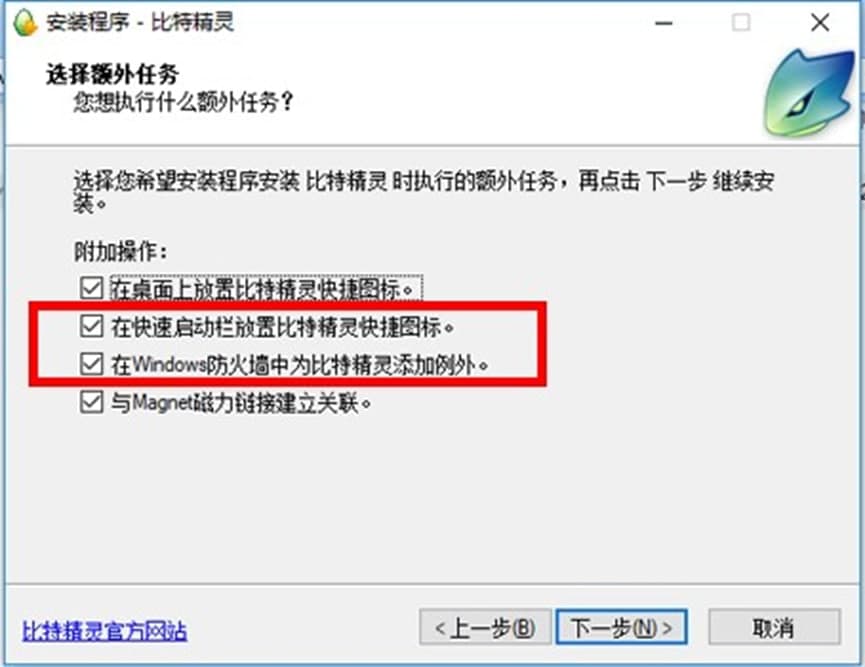This screenshot has width=865, height=667.
Task: Close the 比特精灵 installer window
Action: click(820, 23)
